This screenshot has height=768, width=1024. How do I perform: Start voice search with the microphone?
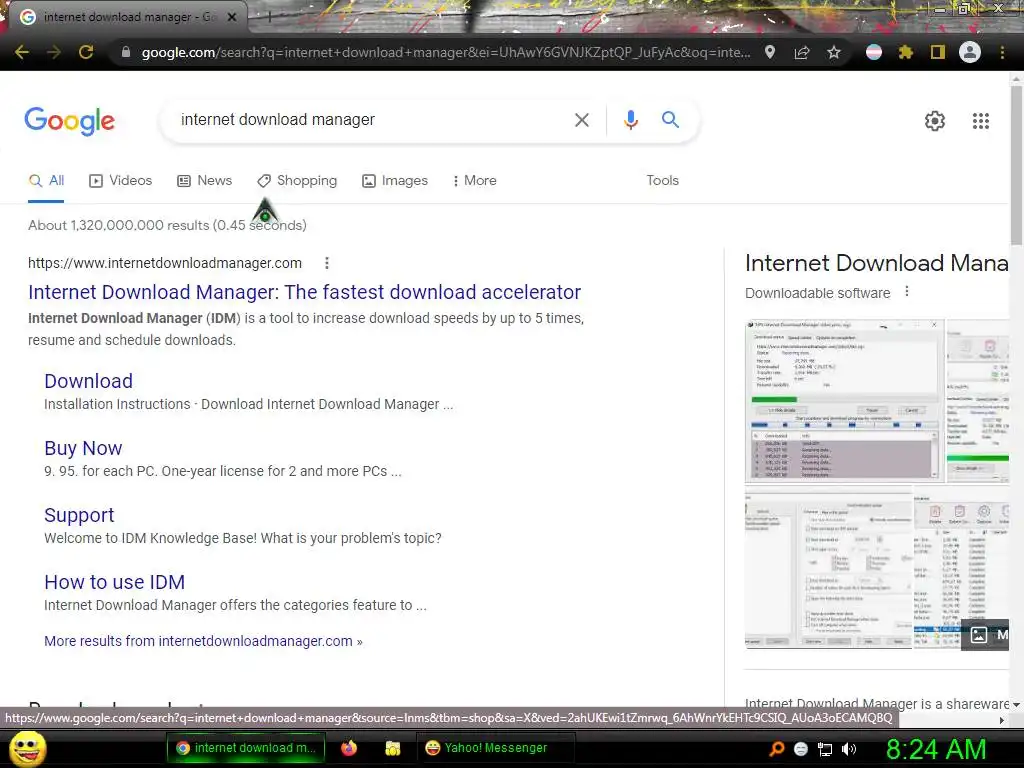[x=630, y=120]
